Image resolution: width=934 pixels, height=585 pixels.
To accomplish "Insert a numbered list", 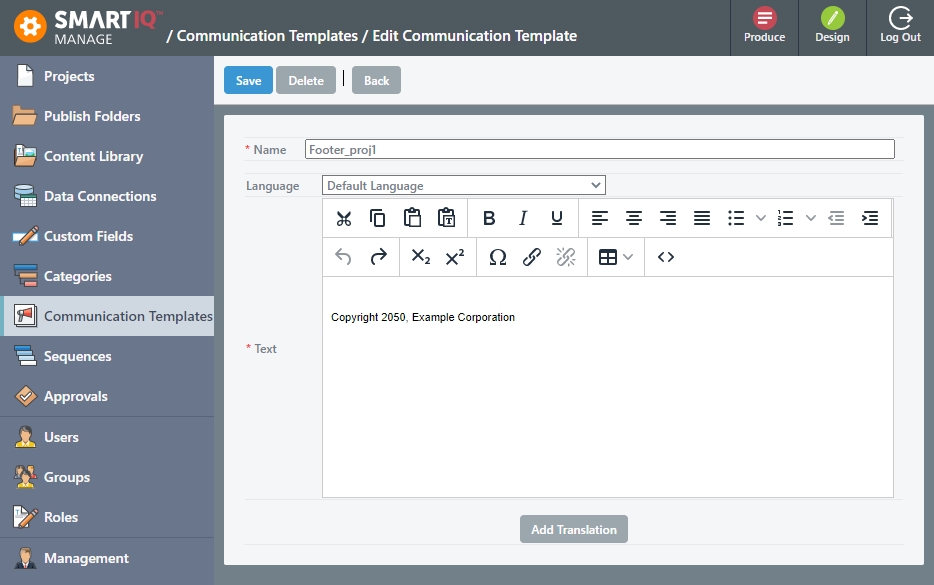I will click(x=786, y=219).
